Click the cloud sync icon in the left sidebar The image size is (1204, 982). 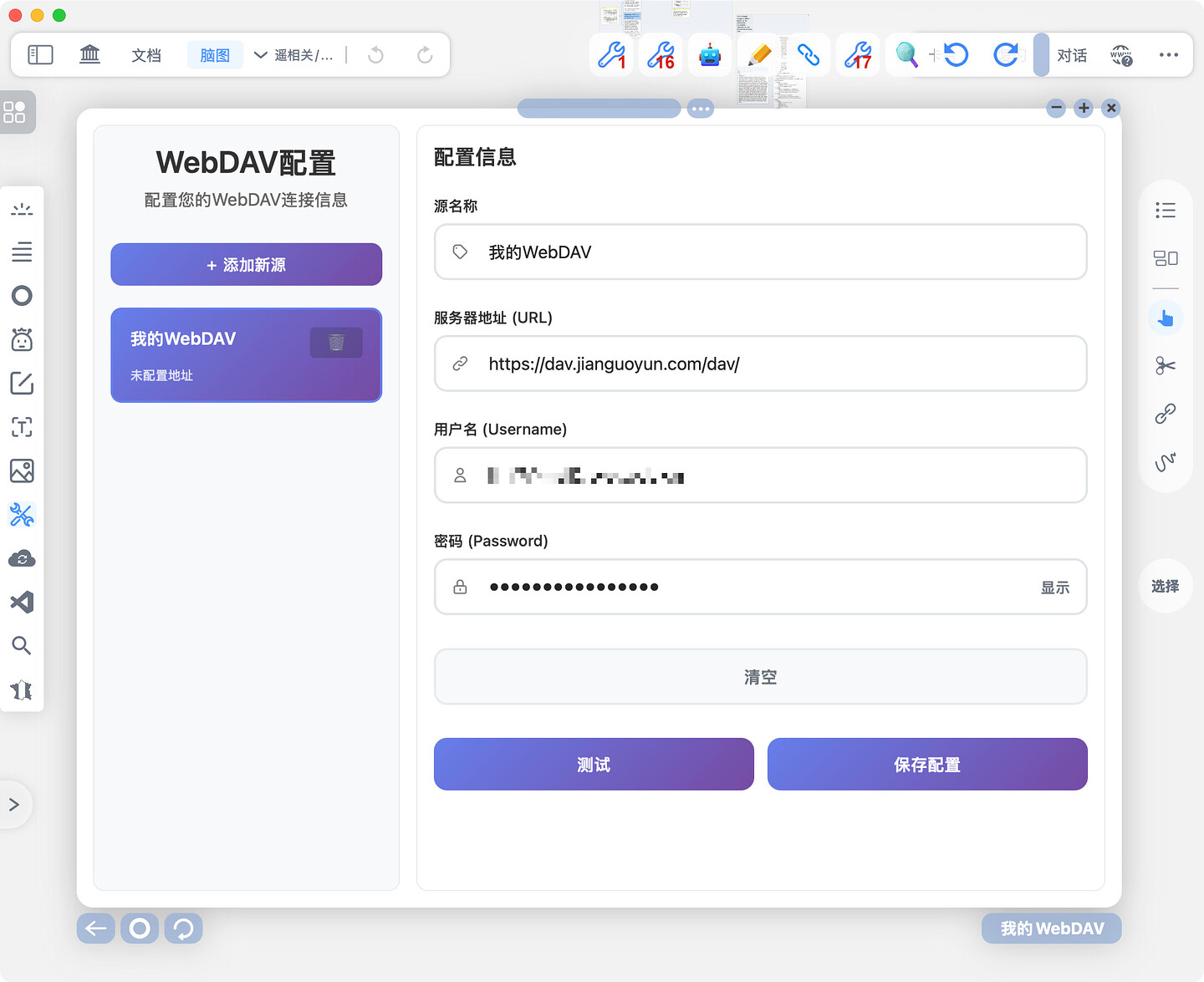click(22, 558)
